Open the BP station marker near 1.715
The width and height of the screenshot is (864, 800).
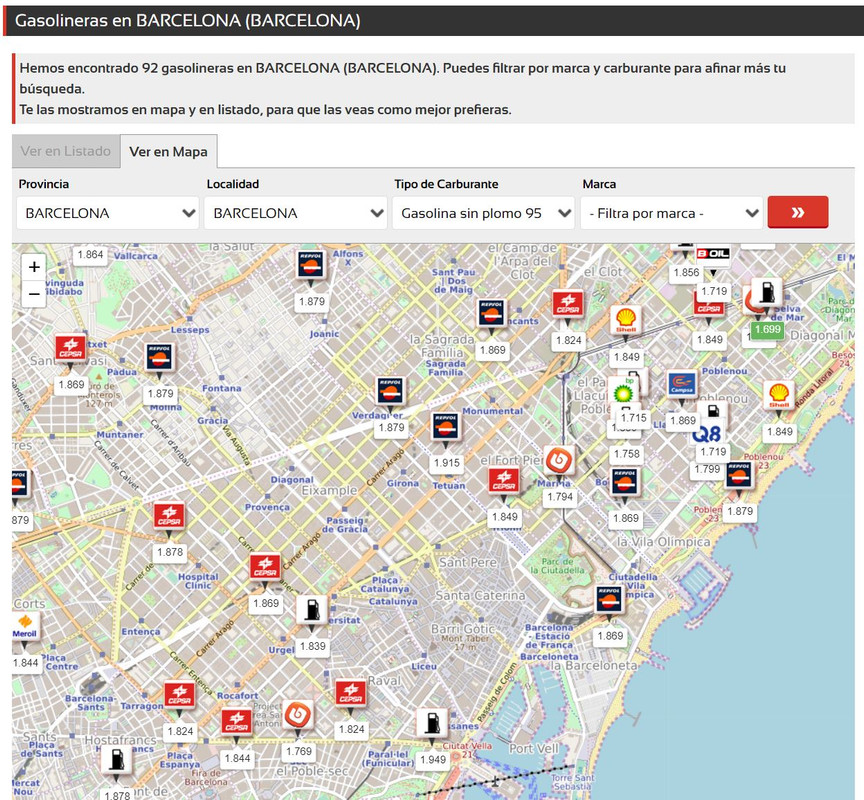click(623, 392)
